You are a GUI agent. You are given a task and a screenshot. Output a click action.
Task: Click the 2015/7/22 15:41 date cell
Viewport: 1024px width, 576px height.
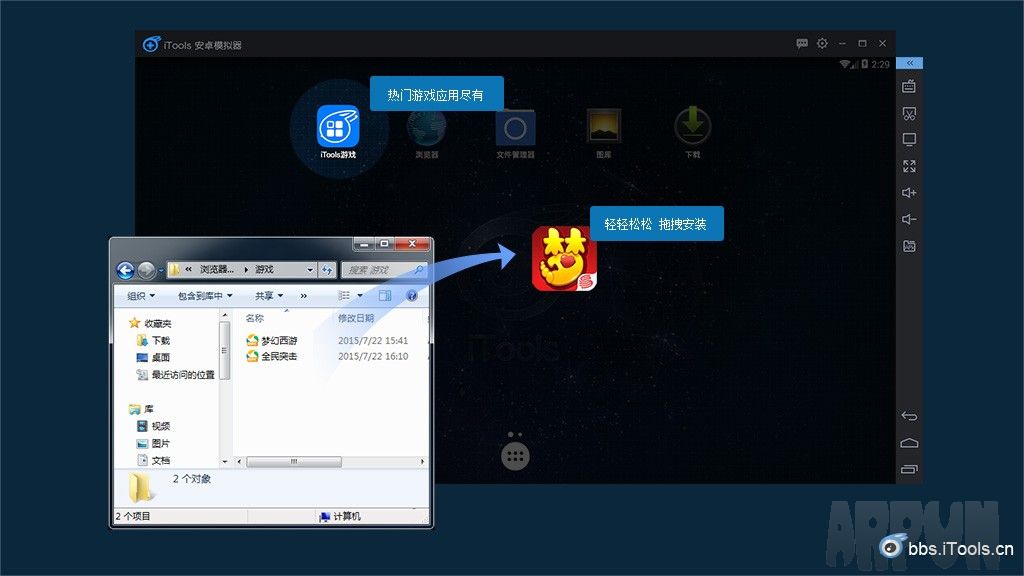[x=373, y=340]
